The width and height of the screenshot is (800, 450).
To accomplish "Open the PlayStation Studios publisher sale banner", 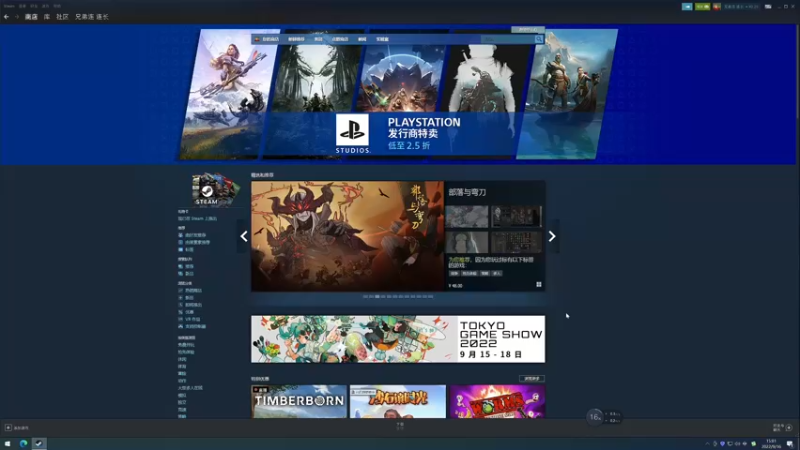I will tap(398, 94).
